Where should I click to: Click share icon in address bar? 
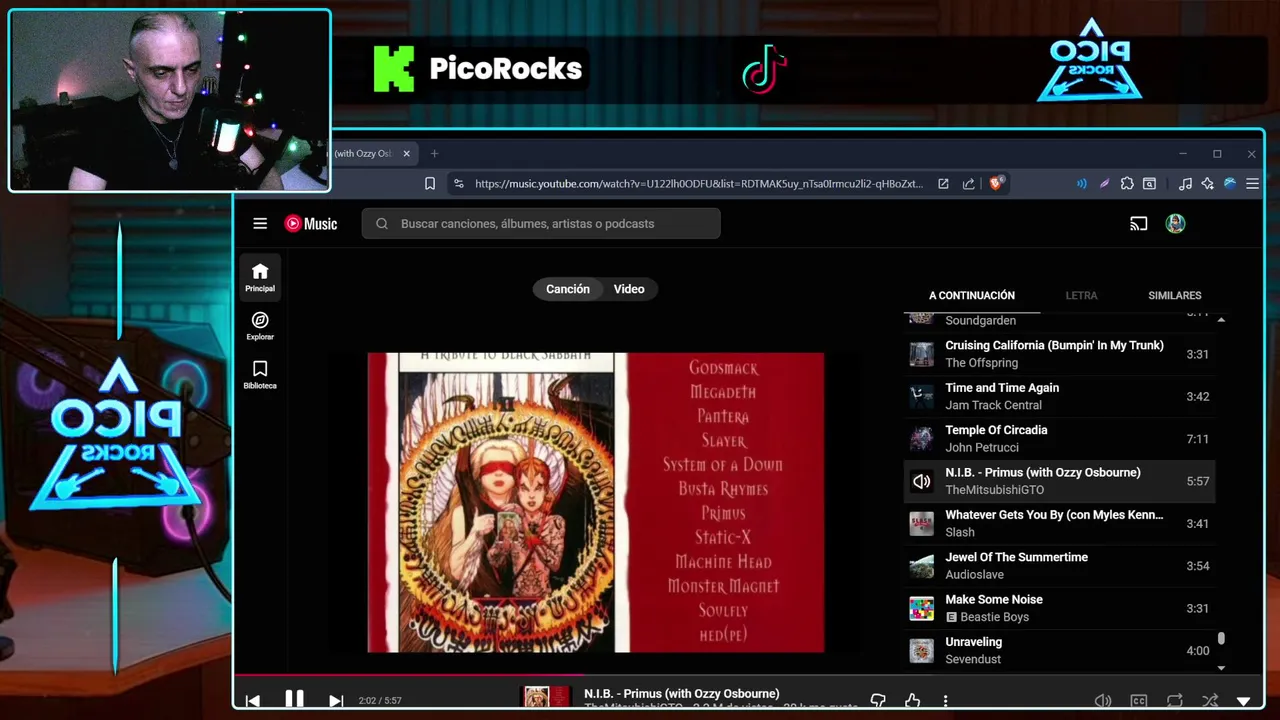pos(968,184)
